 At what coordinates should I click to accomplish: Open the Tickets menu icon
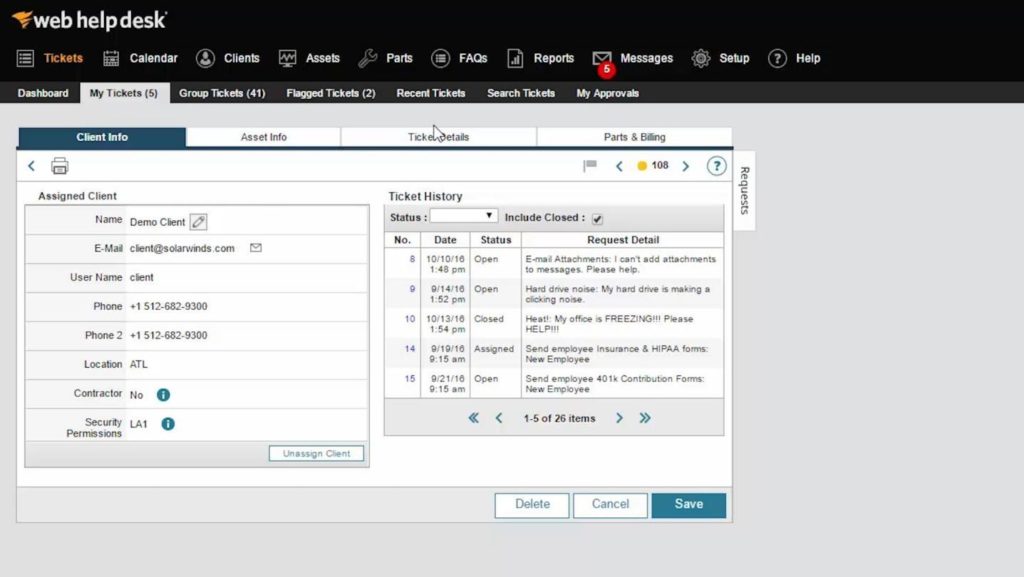click(25, 59)
